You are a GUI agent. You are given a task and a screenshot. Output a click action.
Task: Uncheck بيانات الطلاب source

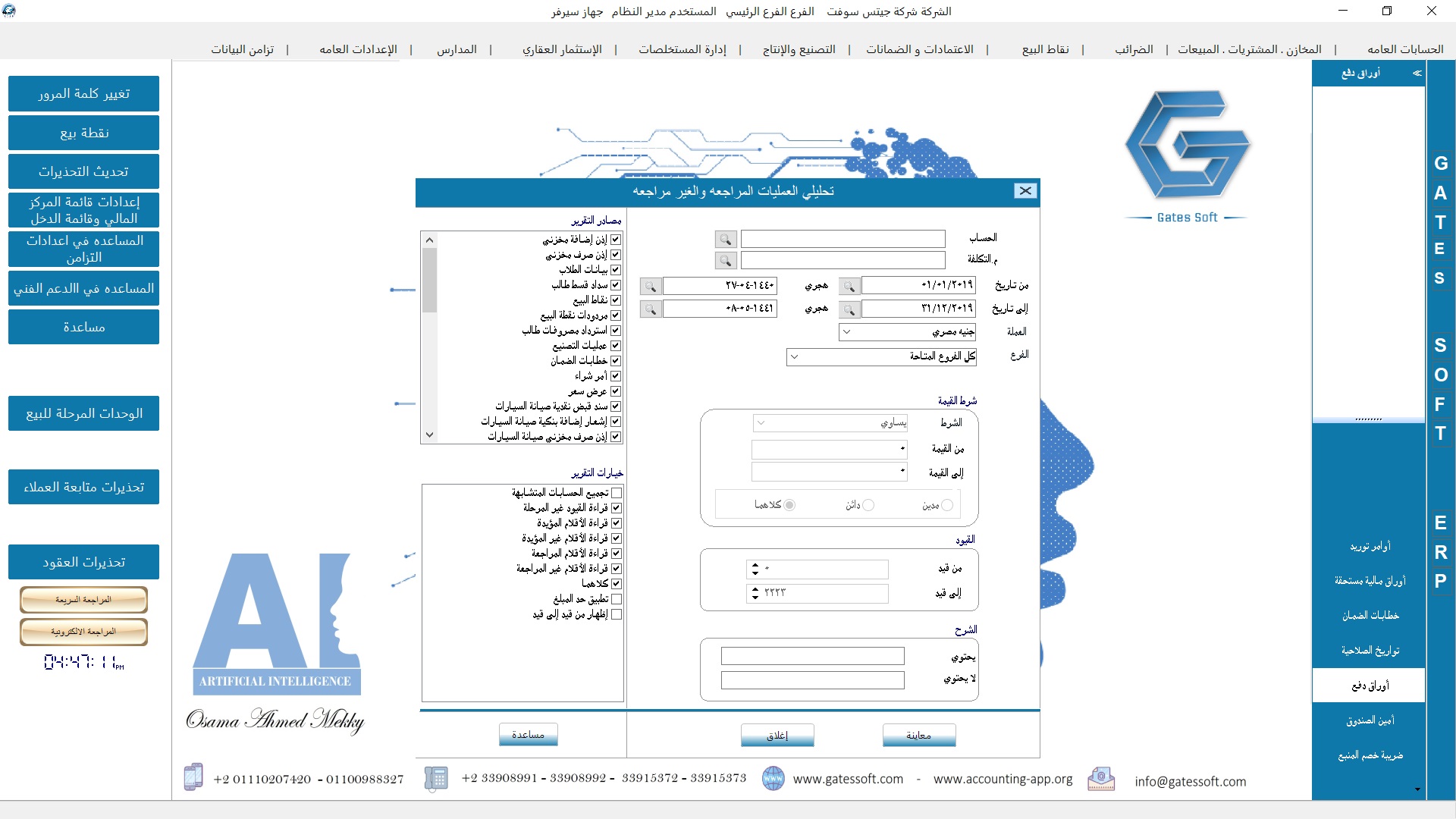616,270
